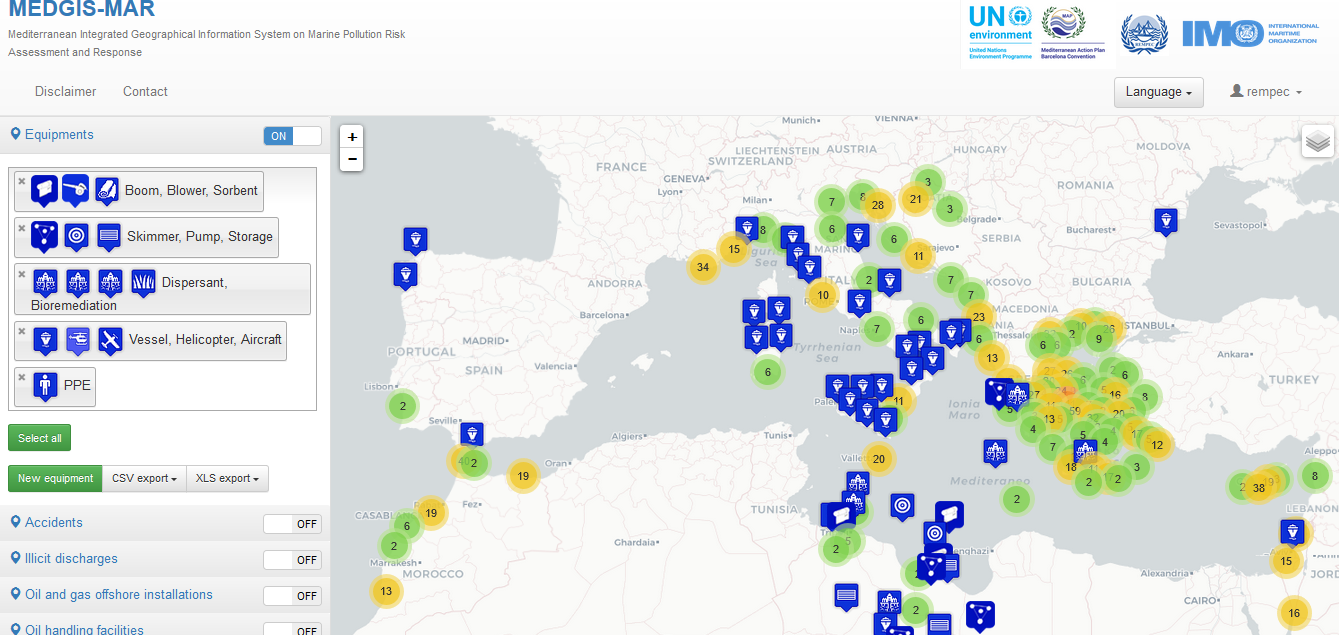This screenshot has height=635, width=1339.
Task: Expand the Language dropdown
Action: 1158,92
